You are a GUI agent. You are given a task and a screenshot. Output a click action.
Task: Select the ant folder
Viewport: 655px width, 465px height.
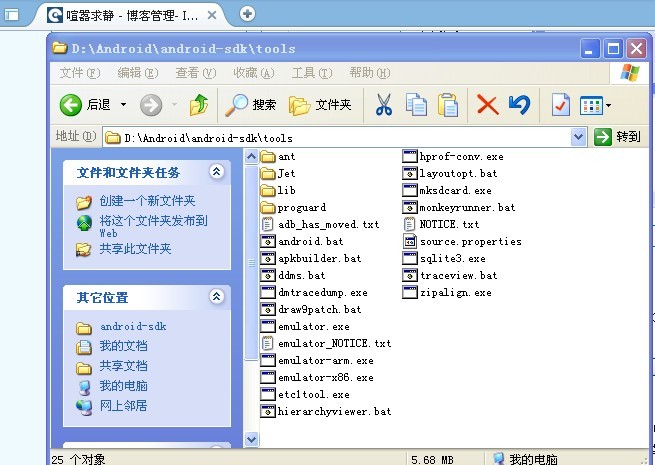pyautogui.click(x=278, y=157)
